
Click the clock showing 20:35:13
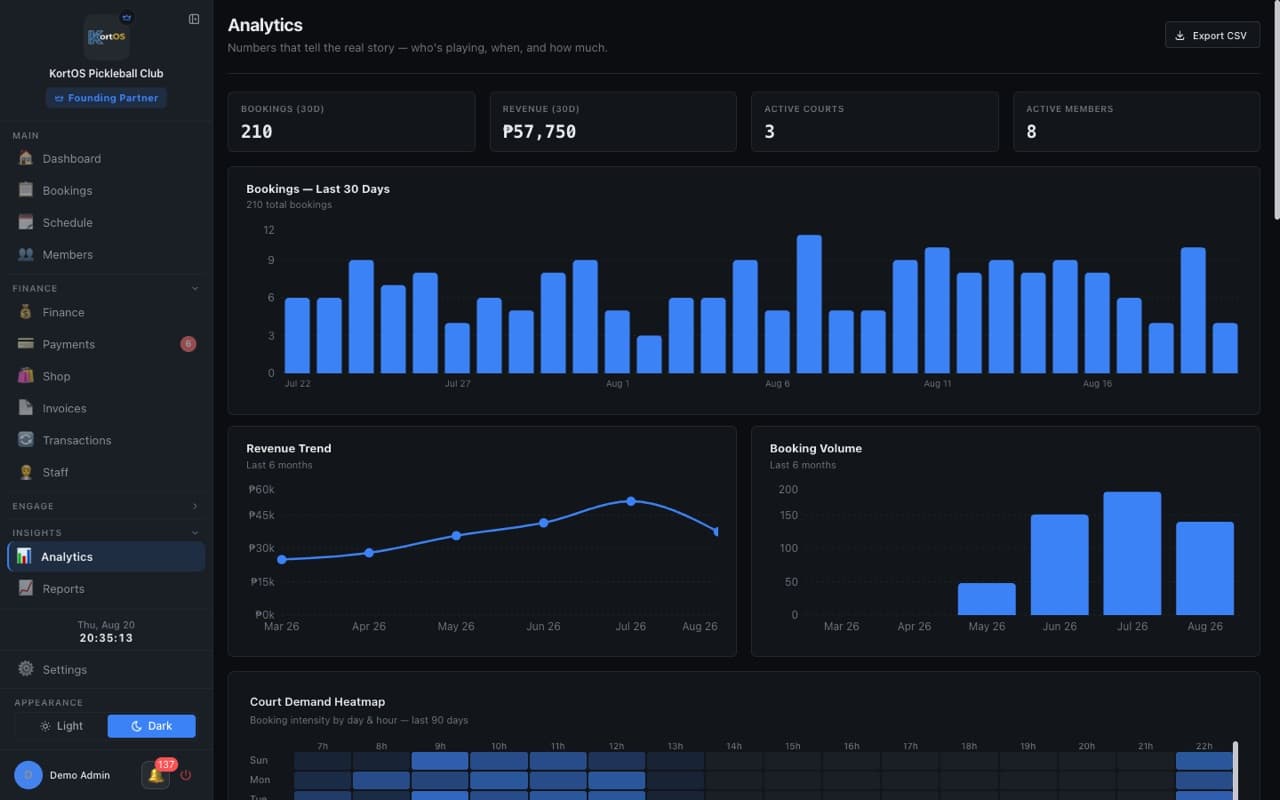click(x=106, y=638)
